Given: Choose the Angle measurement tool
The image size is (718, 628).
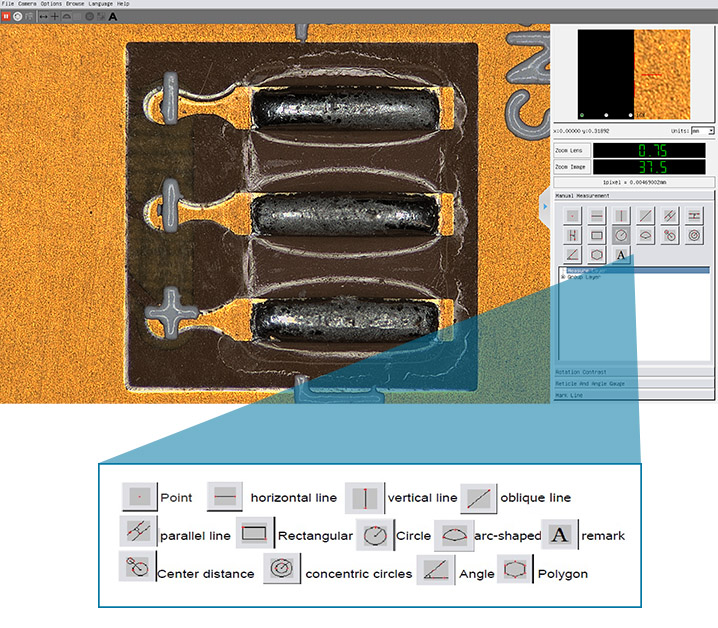Looking at the screenshot, I should coord(572,255).
